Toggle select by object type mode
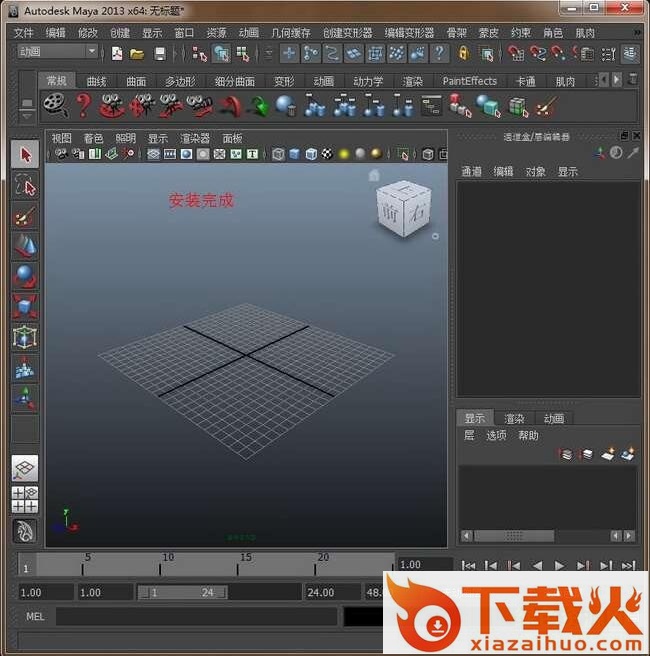The image size is (650, 656). coord(221,54)
